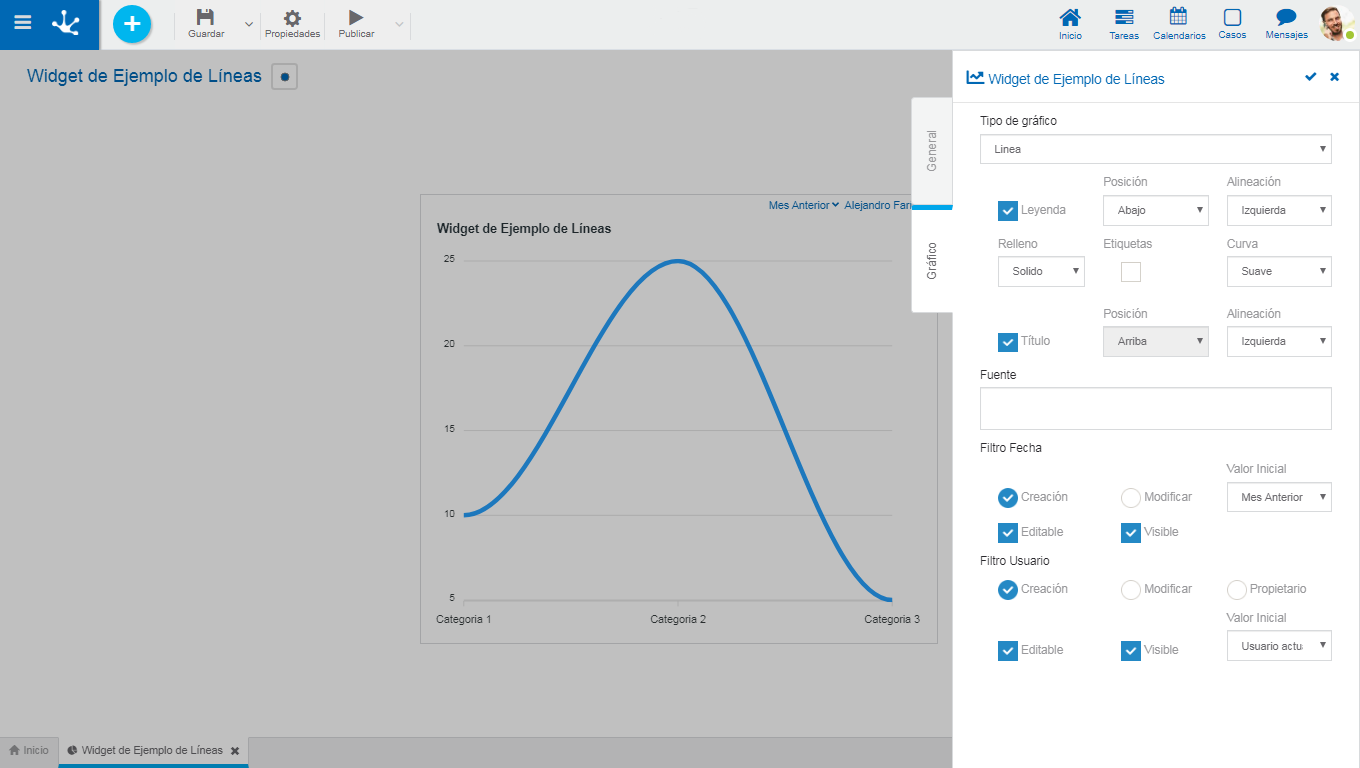Enable the Etiquetas checkbox
1360x768 pixels.
[x=1131, y=272]
